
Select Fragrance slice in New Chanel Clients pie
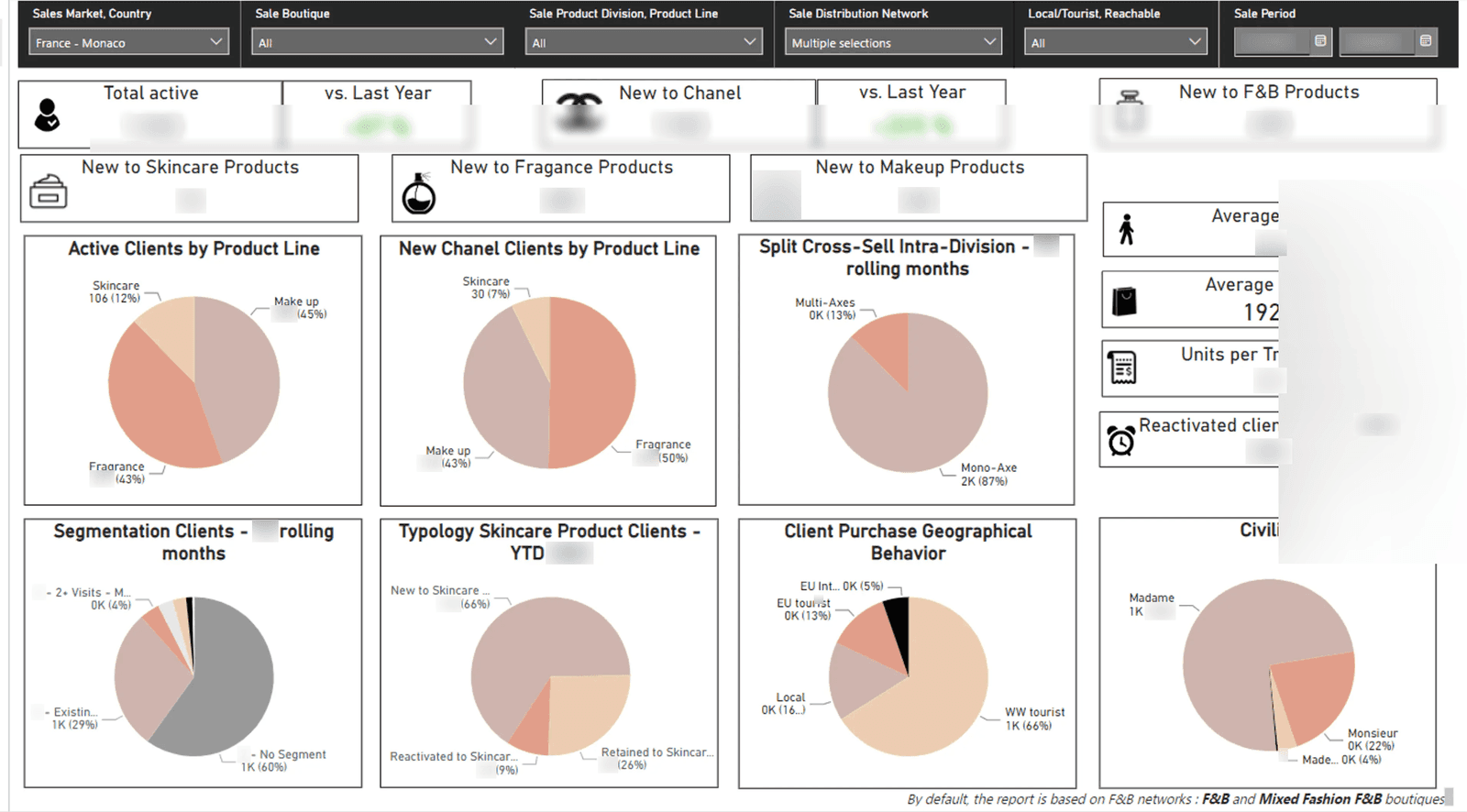tap(594, 383)
